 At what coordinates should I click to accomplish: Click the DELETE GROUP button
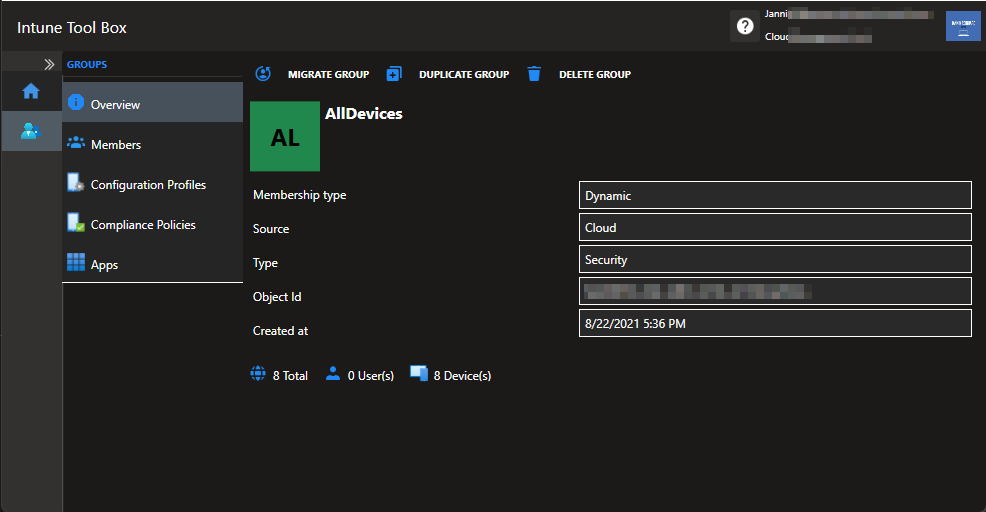pos(595,74)
